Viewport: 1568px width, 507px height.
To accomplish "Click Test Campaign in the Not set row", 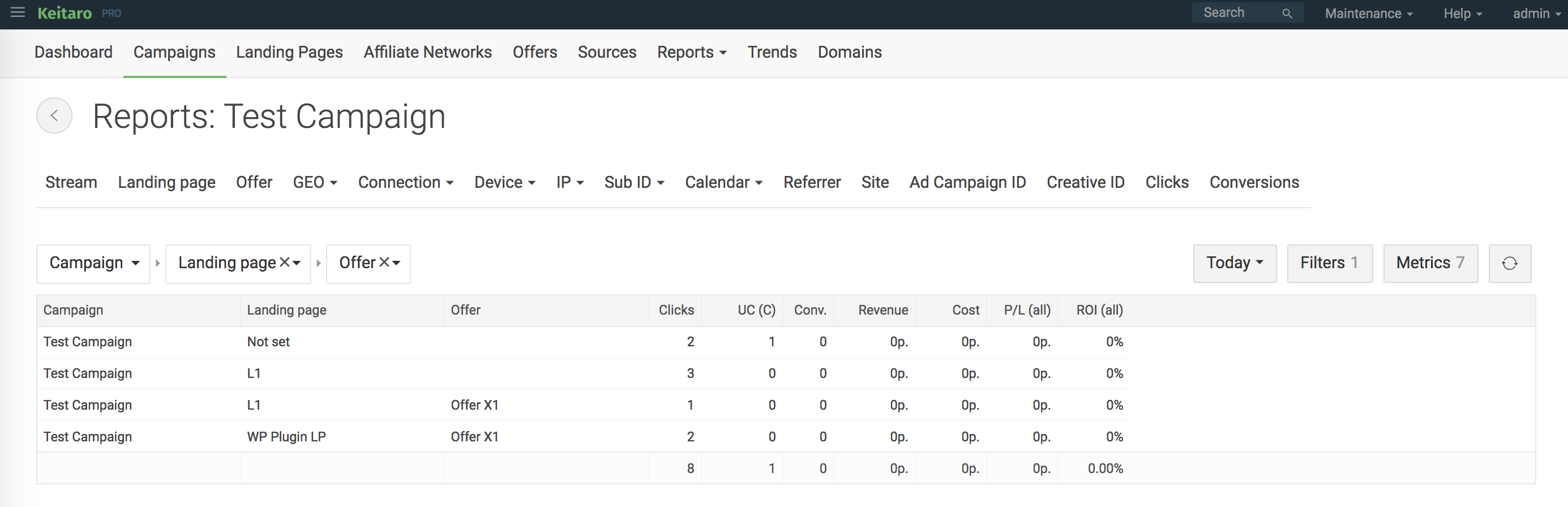I will coord(88,342).
